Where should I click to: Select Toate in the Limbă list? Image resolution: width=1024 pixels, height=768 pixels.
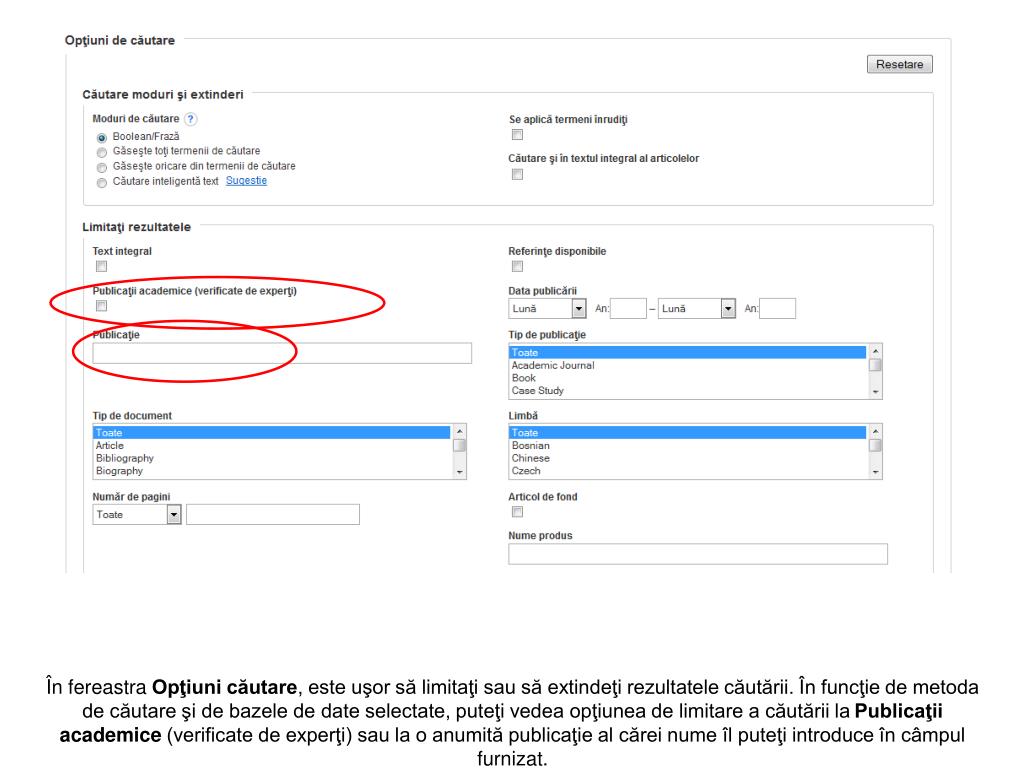click(x=688, y=433)
